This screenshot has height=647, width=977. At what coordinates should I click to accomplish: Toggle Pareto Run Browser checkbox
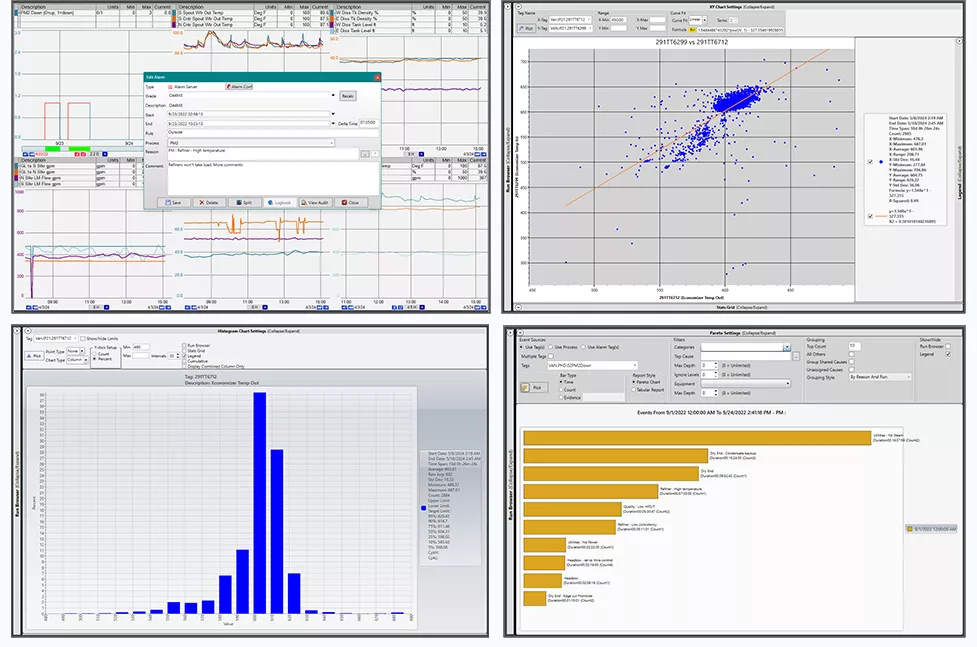click(948, 346)
